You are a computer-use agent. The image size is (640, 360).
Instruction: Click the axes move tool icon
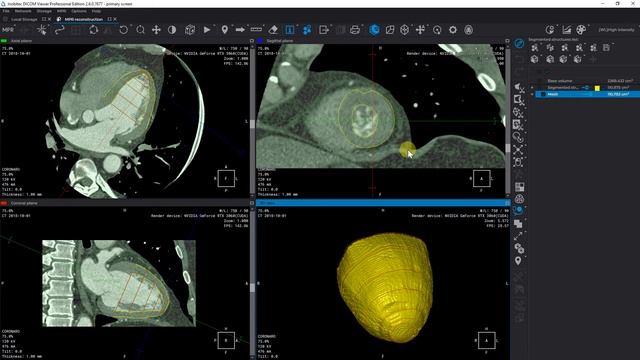(420, 30)
